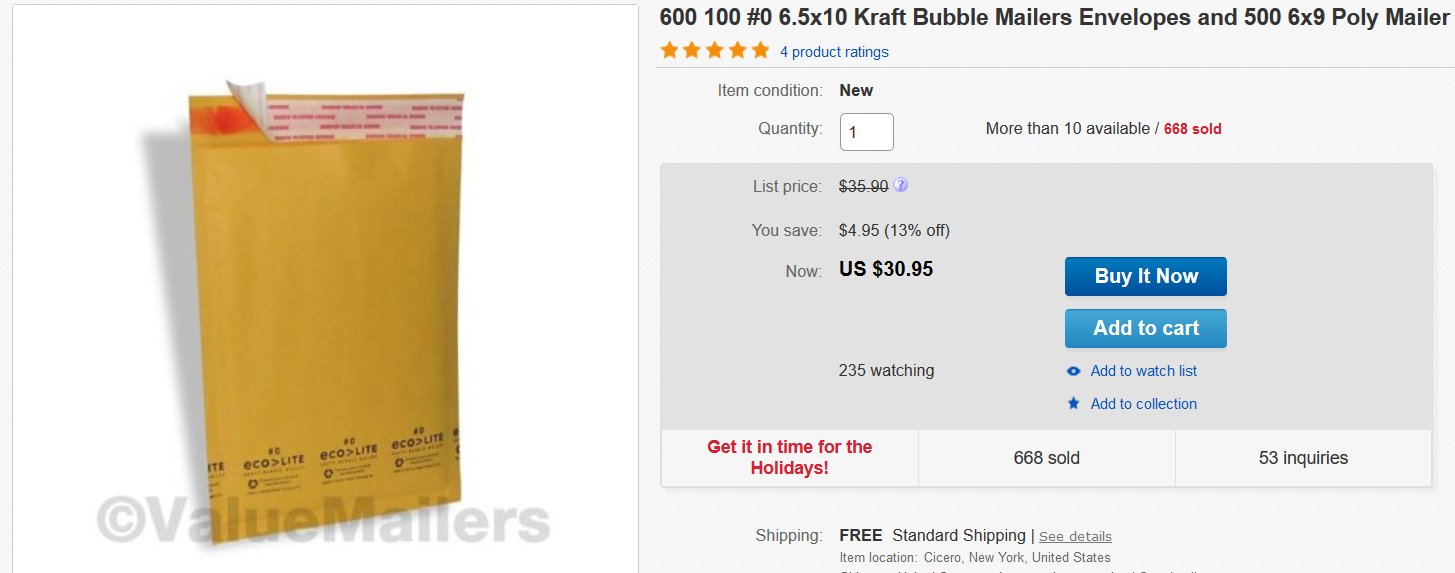
Task: Select the 53 inquiries cell
Action: (1303, 458)
